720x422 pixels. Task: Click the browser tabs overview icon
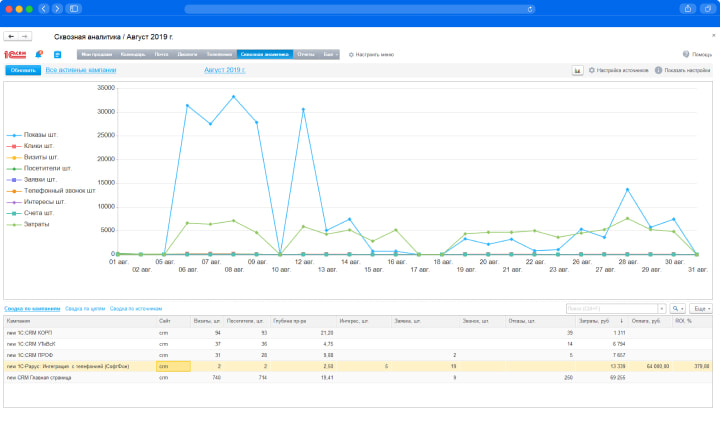click(708, 9)
